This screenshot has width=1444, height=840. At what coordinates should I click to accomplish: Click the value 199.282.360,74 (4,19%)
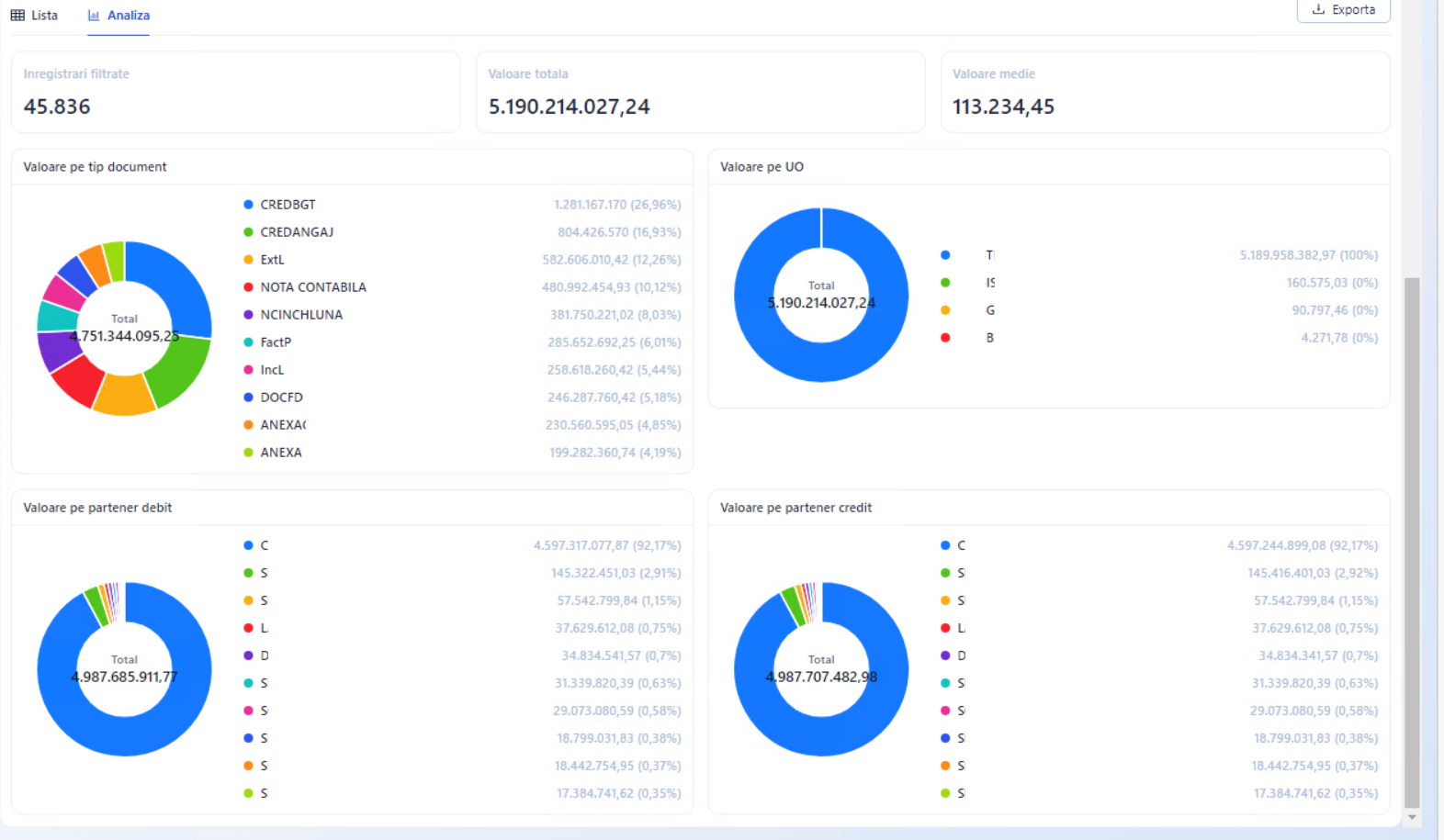click(615, 453)
